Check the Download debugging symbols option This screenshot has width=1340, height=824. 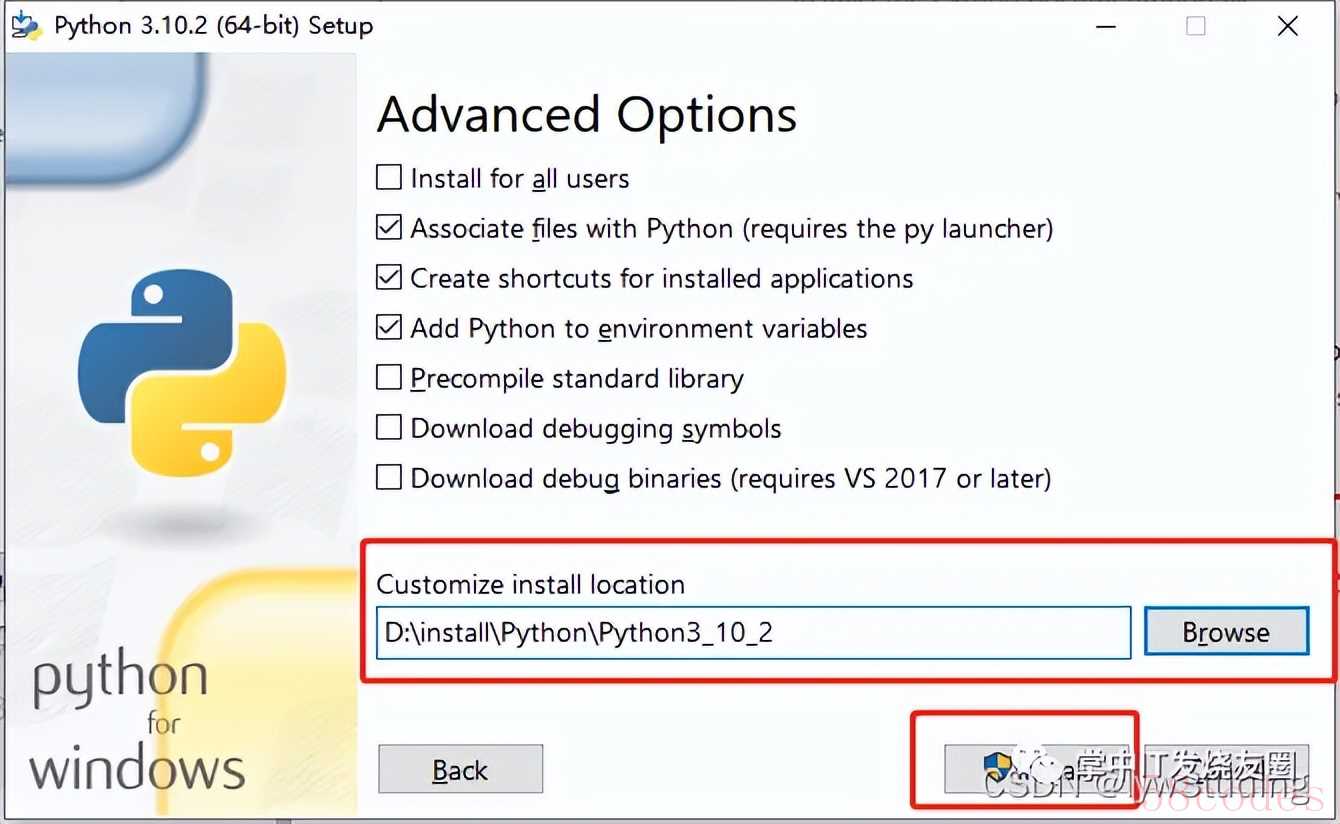[x=388, y=428]
